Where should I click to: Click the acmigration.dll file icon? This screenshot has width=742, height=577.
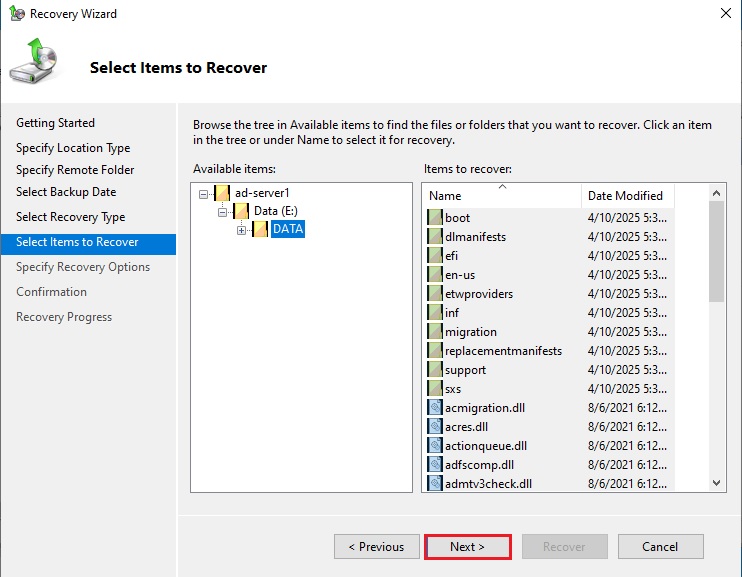[435, 408]
